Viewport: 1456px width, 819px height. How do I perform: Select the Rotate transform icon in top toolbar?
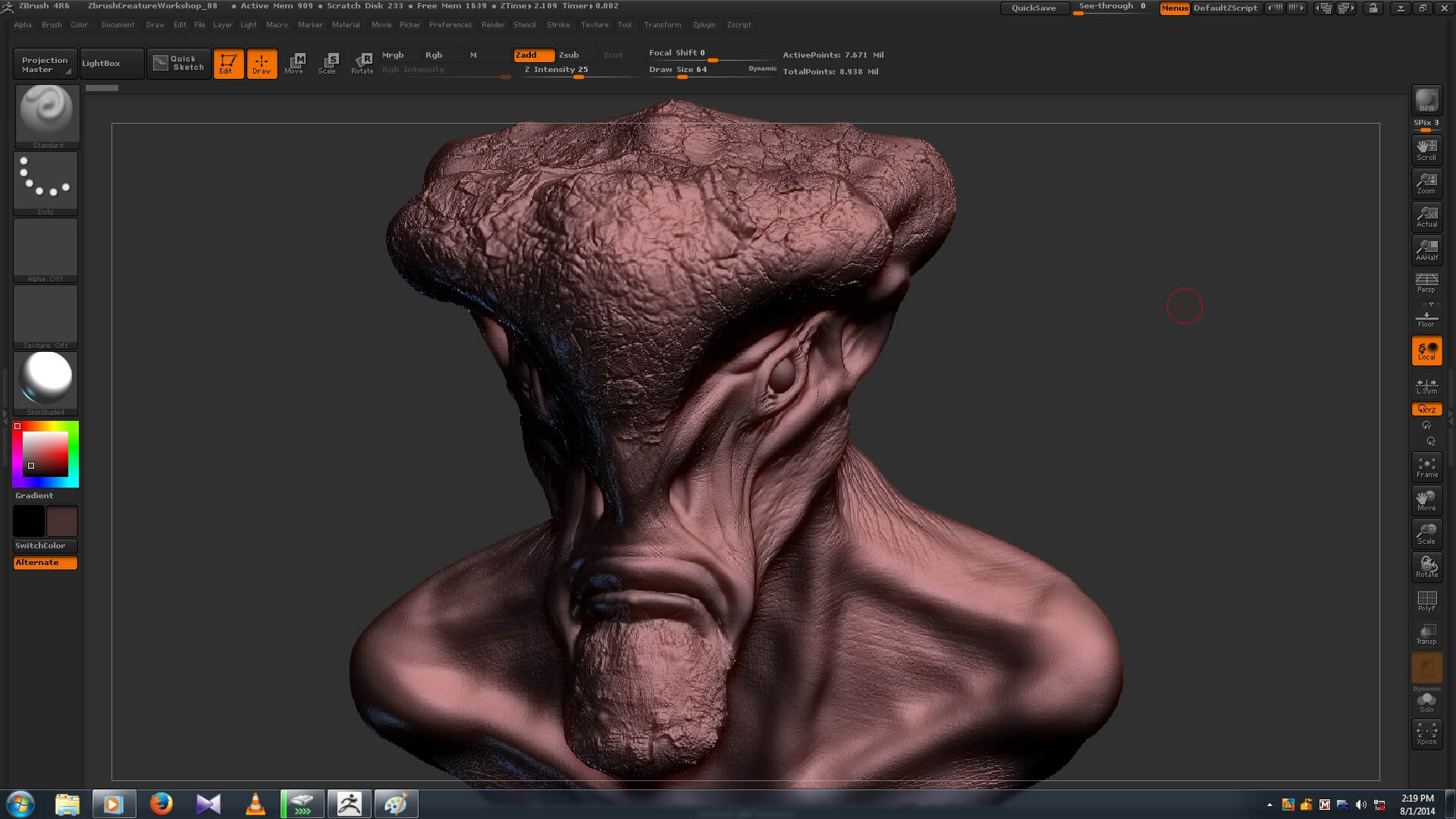pos(362,64)
